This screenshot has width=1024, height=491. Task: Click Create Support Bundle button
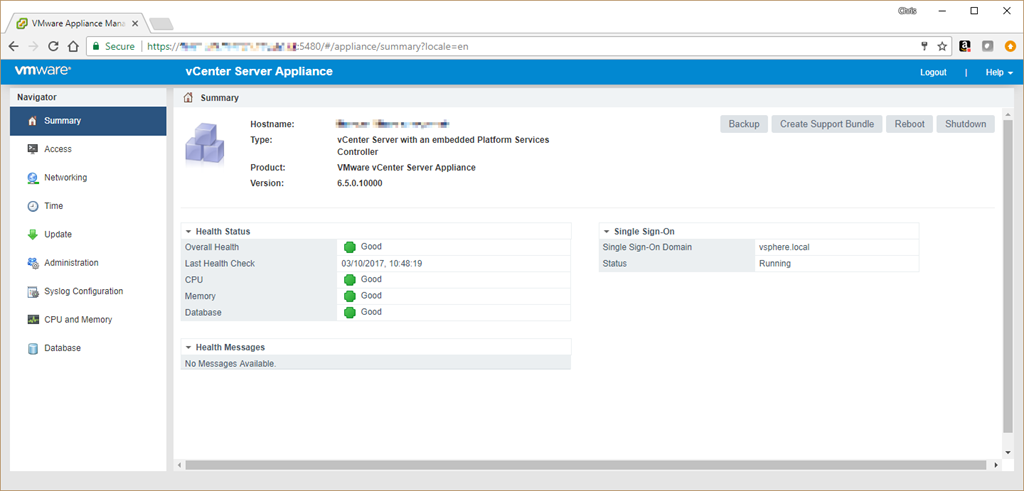pyautogui.click(x=827, y=124)
